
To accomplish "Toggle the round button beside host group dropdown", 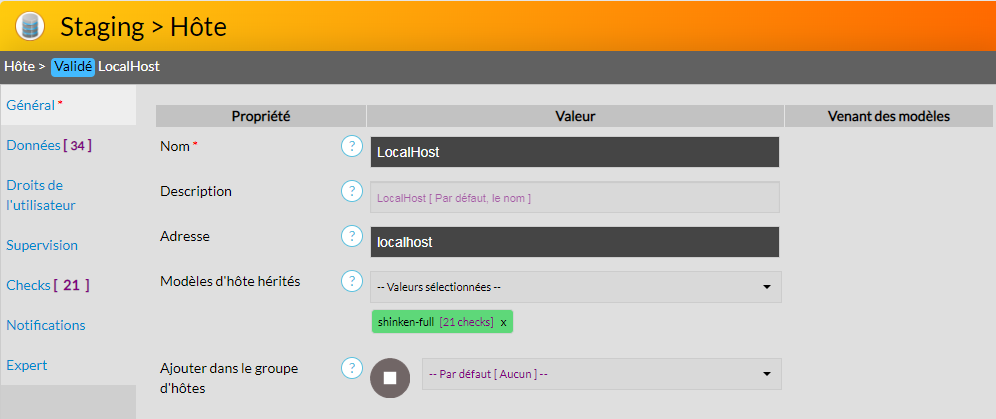I will pyautogui.click(x=390, y=378).
